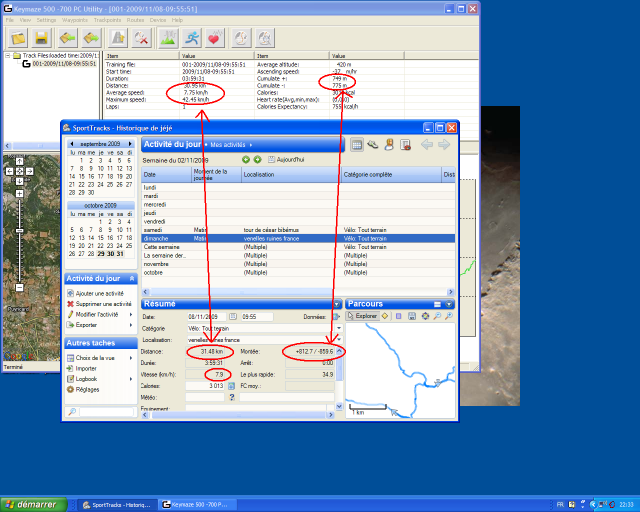Expand the Exporter submenu
Image resolution: width=640 pixels, height=512 pixels.
[x=131, y=325]
